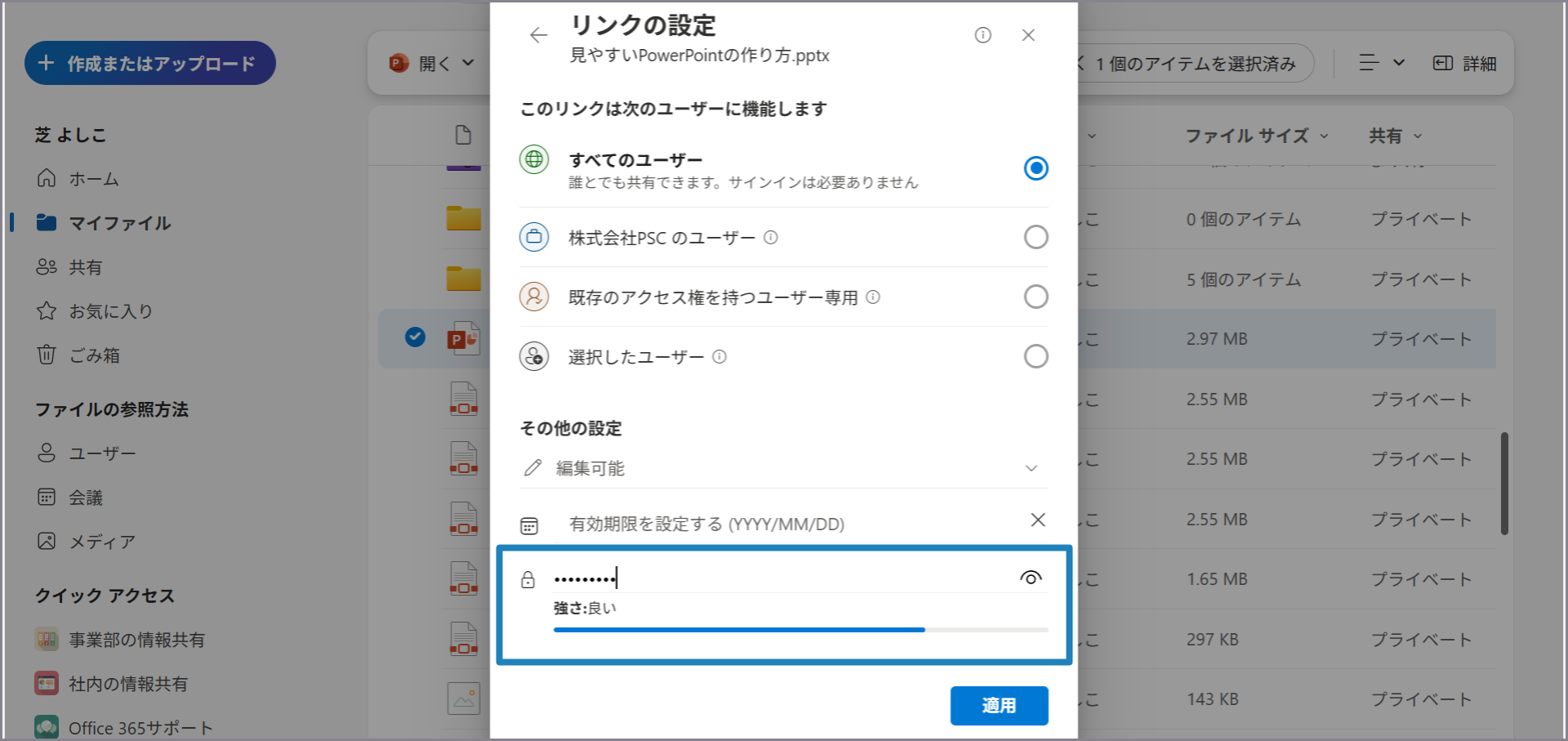Screen dimensions: 1568x741
Task: Open ごみ箱 in the sidebar
Action: pos(94,355)
